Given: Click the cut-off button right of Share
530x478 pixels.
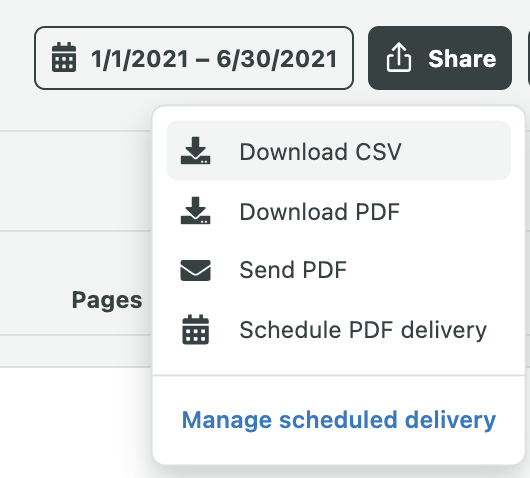Looking at the screenshot, I should (x=529, y=58).
